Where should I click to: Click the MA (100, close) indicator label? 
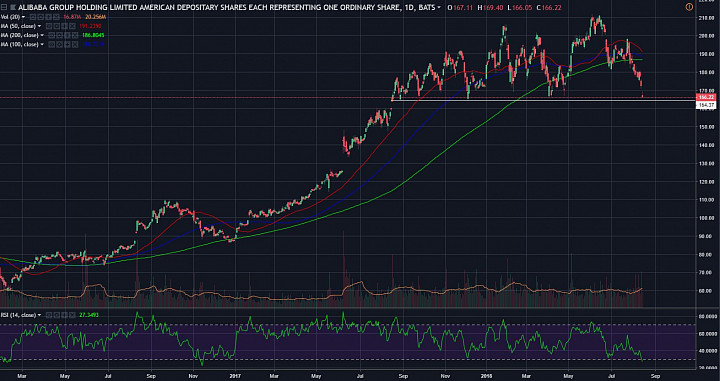coord(20,45)
